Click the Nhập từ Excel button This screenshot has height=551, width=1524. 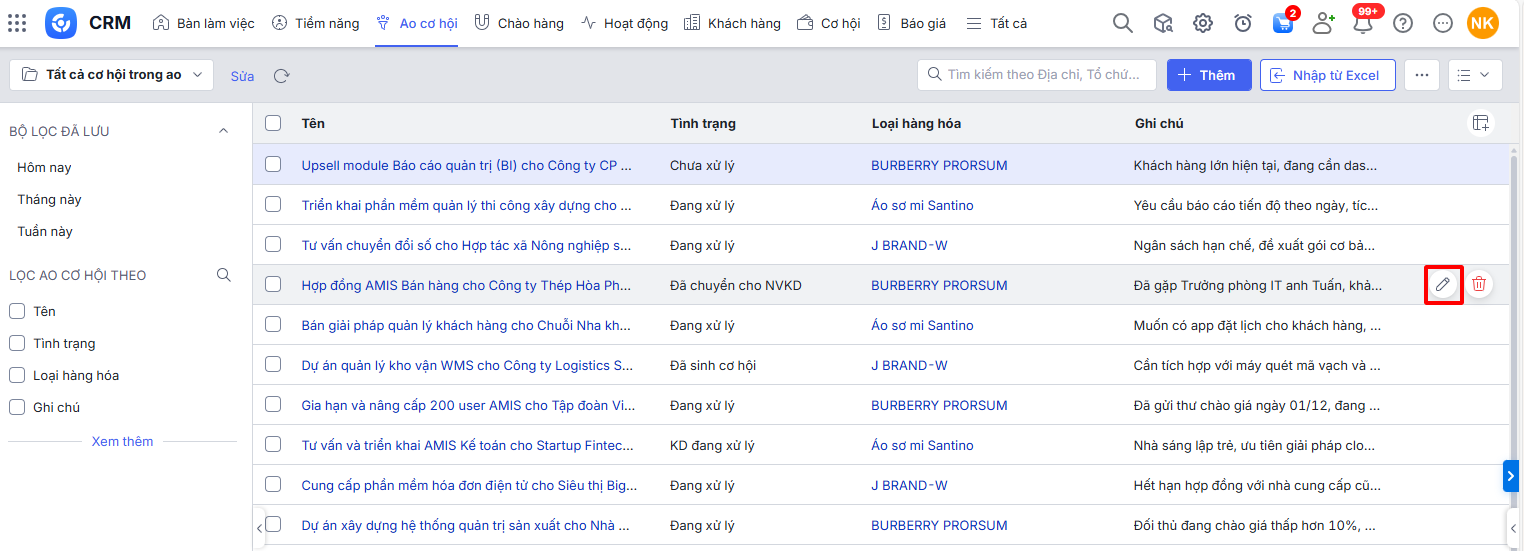1327,75
